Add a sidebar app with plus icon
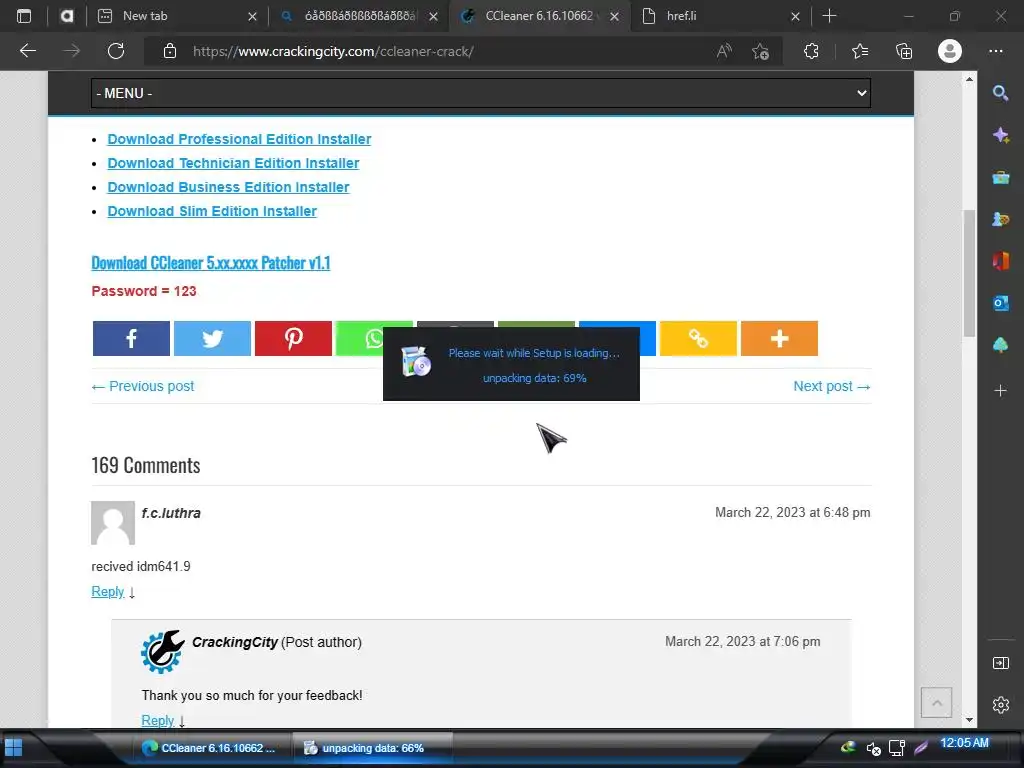Image resolution: width=1024 pixels, height=768 pixels. click(x=1000, y=391)
